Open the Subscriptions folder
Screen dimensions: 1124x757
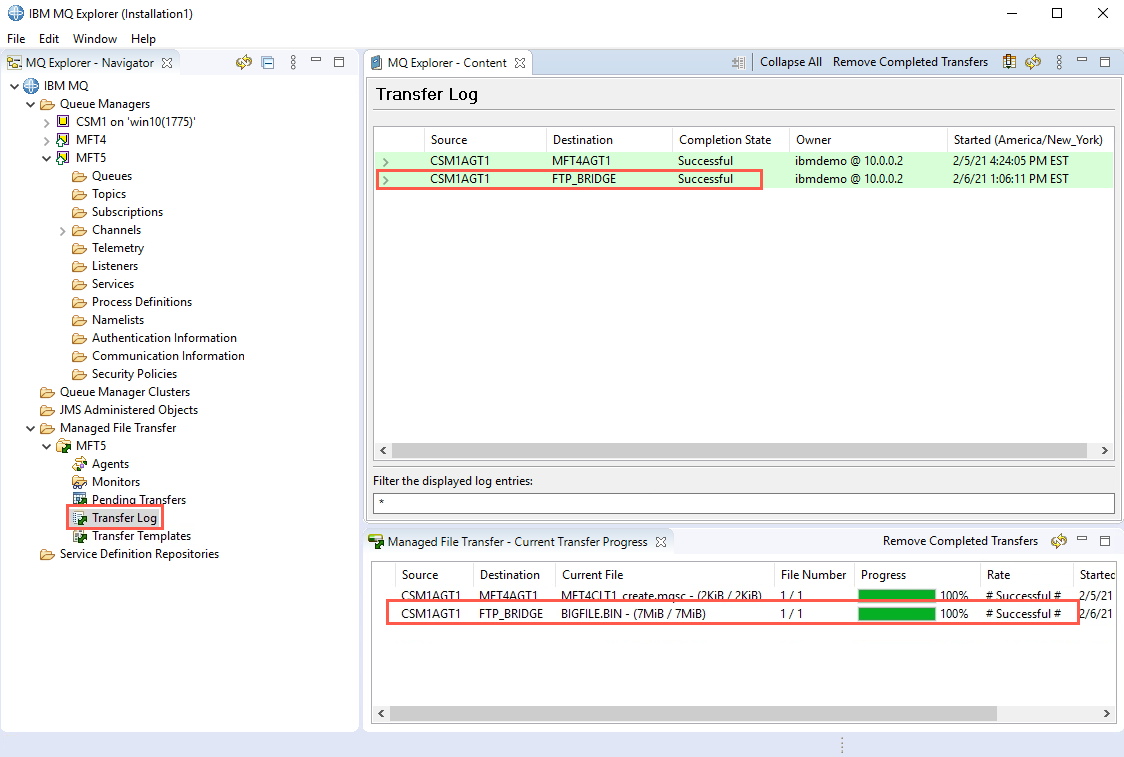(127, 211)
